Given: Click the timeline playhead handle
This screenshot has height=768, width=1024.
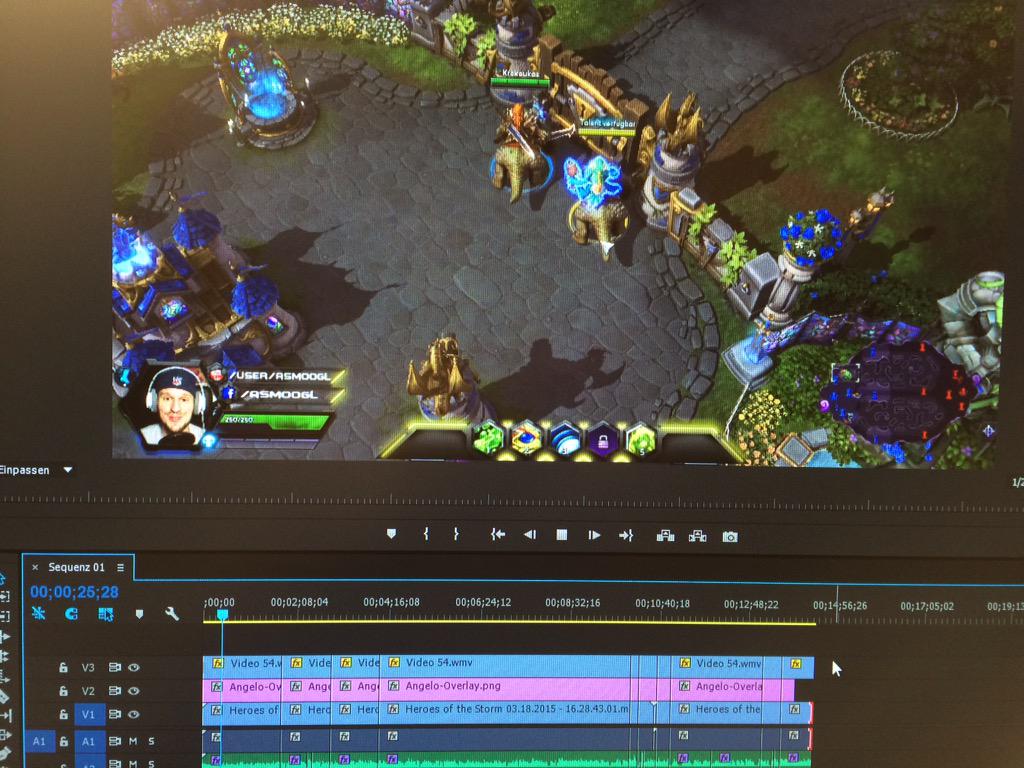Looking at the screenshot, I should pyautogui.click(x=222, y=615).
